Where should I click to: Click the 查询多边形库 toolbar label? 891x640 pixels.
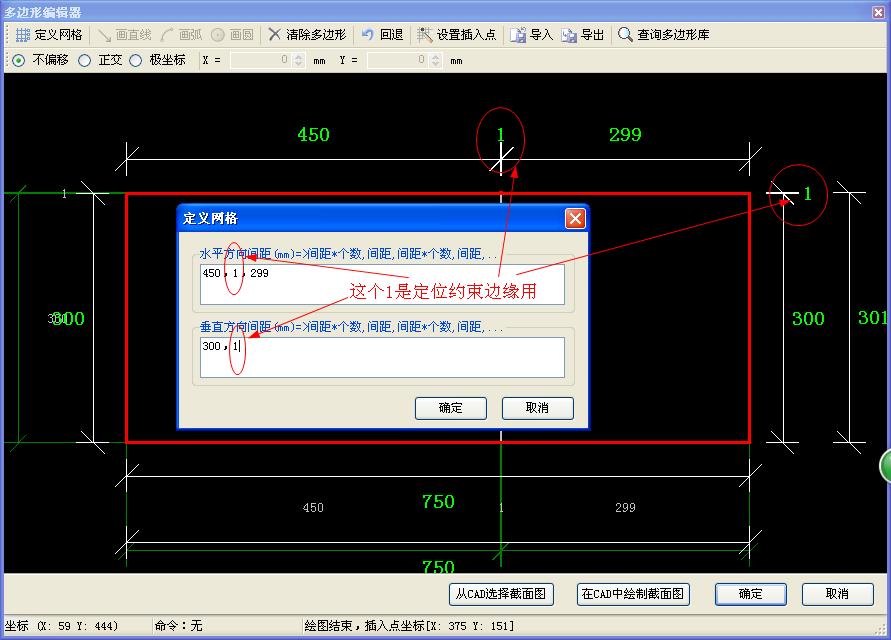673,35
